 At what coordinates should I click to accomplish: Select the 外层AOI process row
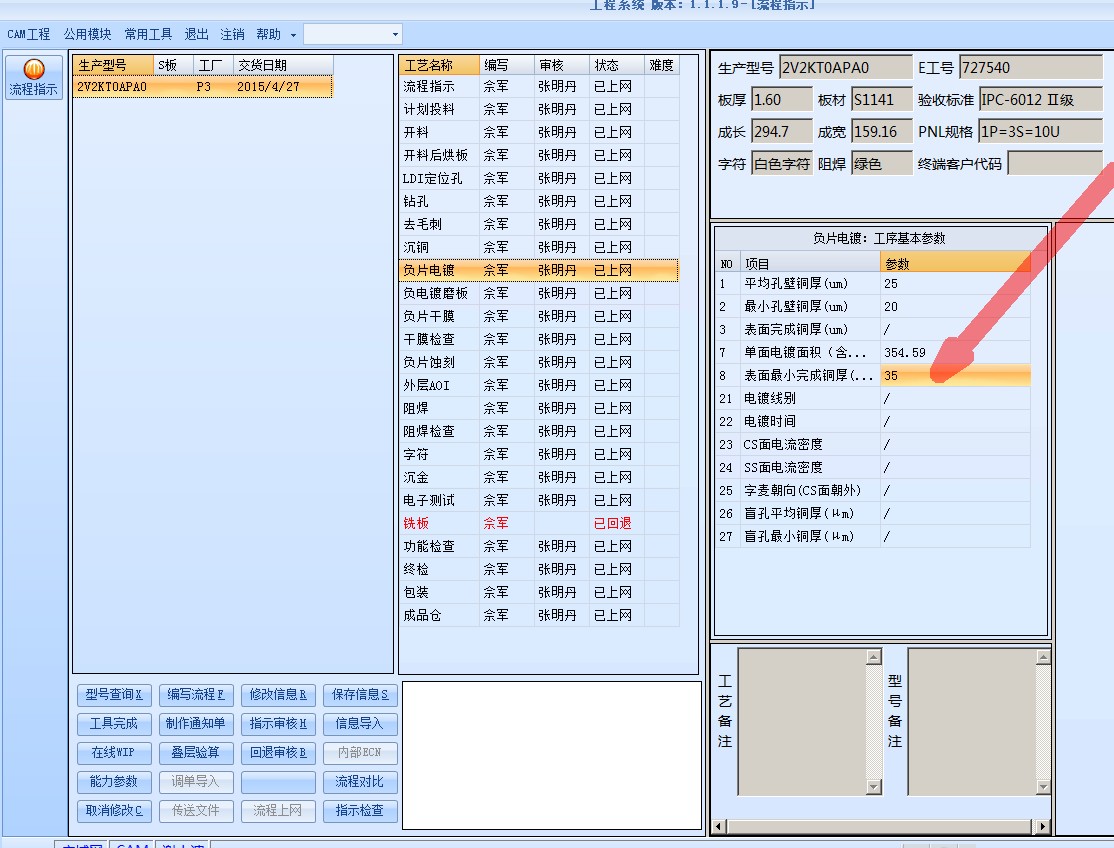coord(539,386)
